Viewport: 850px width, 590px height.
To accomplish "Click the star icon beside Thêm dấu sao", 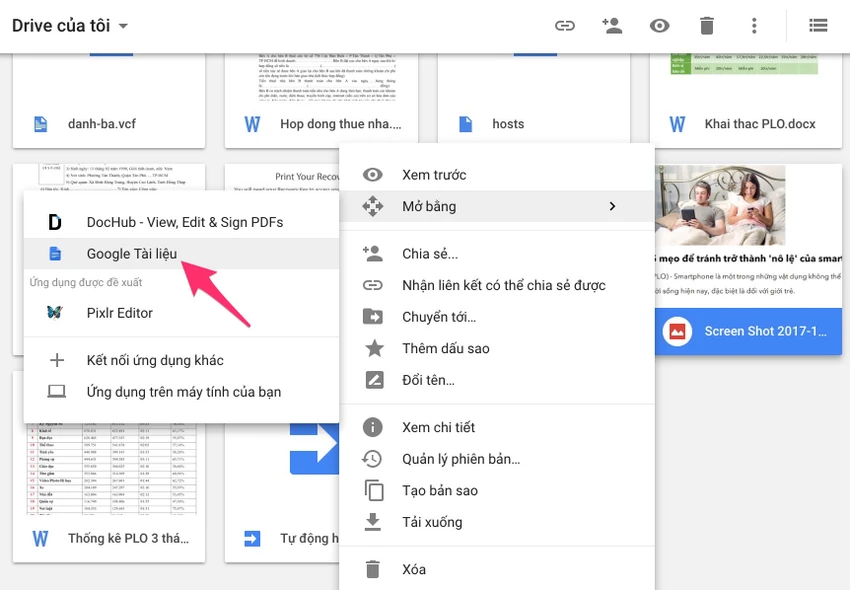I will click(374, 348).
